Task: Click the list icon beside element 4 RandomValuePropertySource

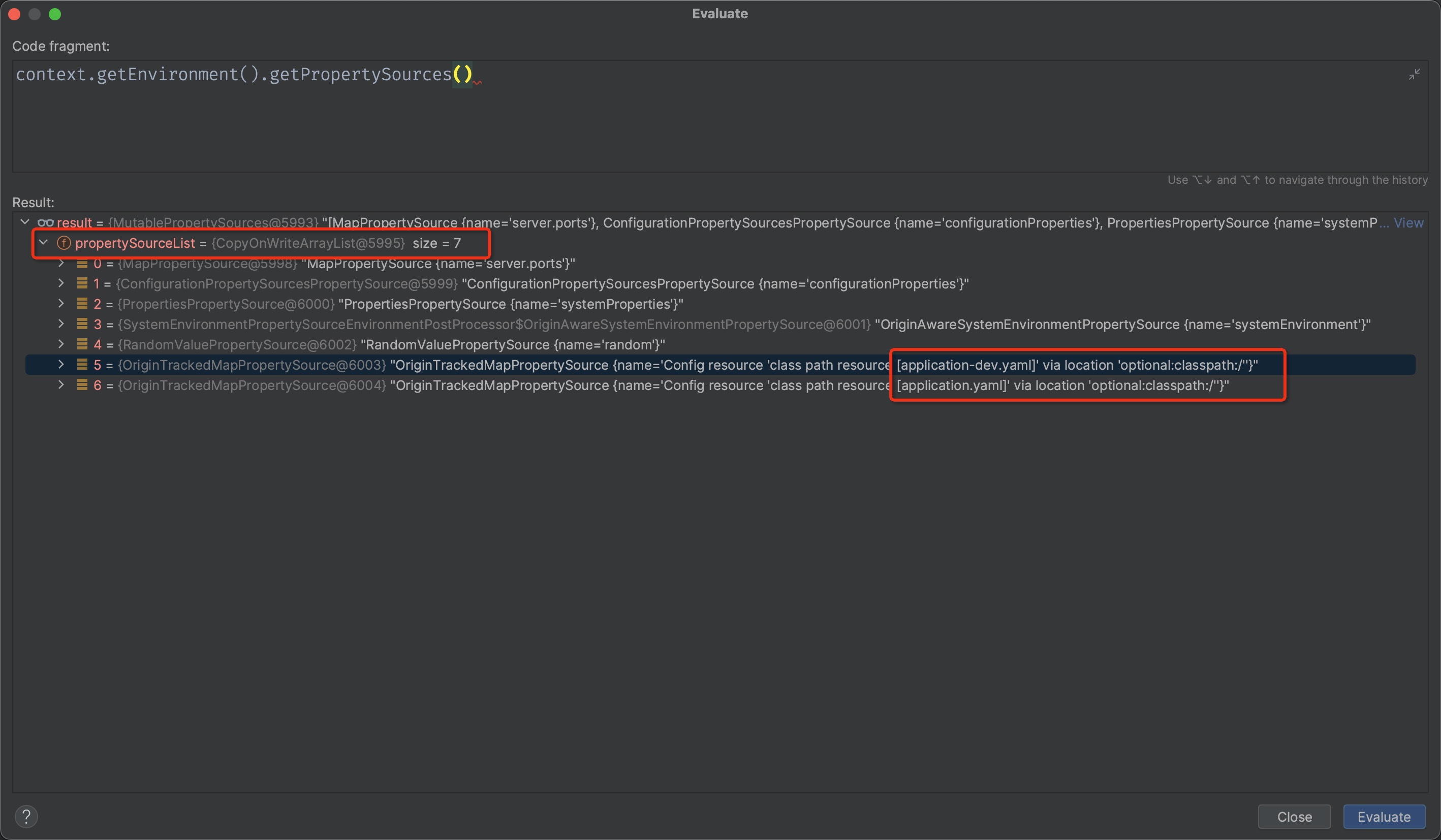Action: [81, 344]
